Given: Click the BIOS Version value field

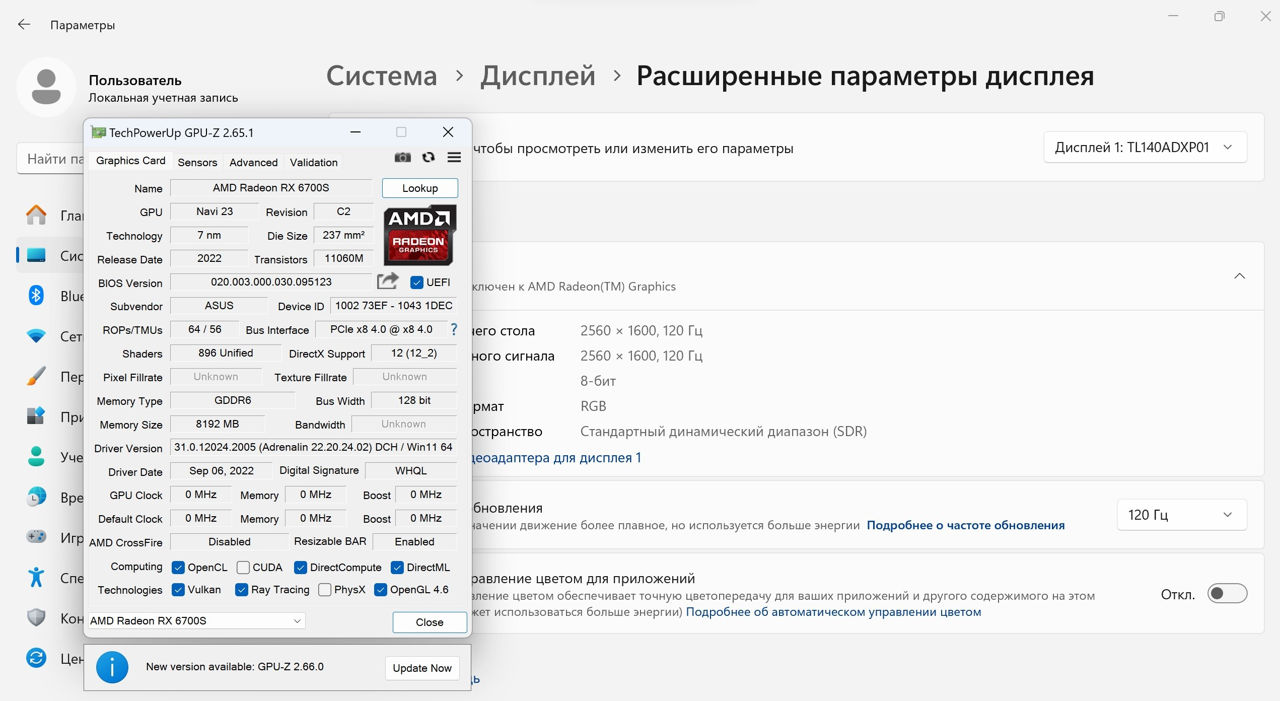Looking at the screenshot, I should (271, 282).
